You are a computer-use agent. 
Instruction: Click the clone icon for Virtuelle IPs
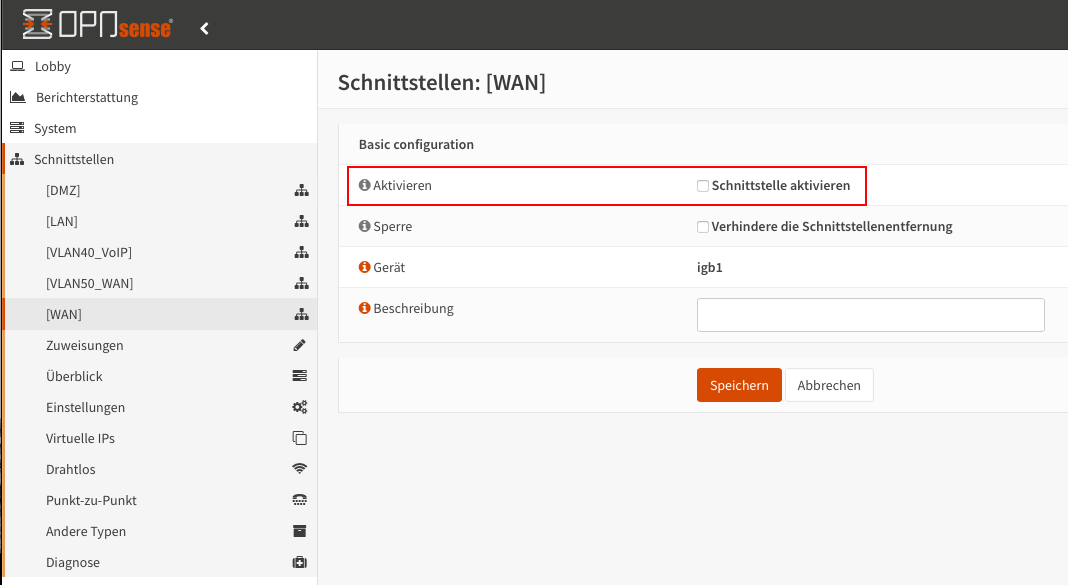[300, 439]
